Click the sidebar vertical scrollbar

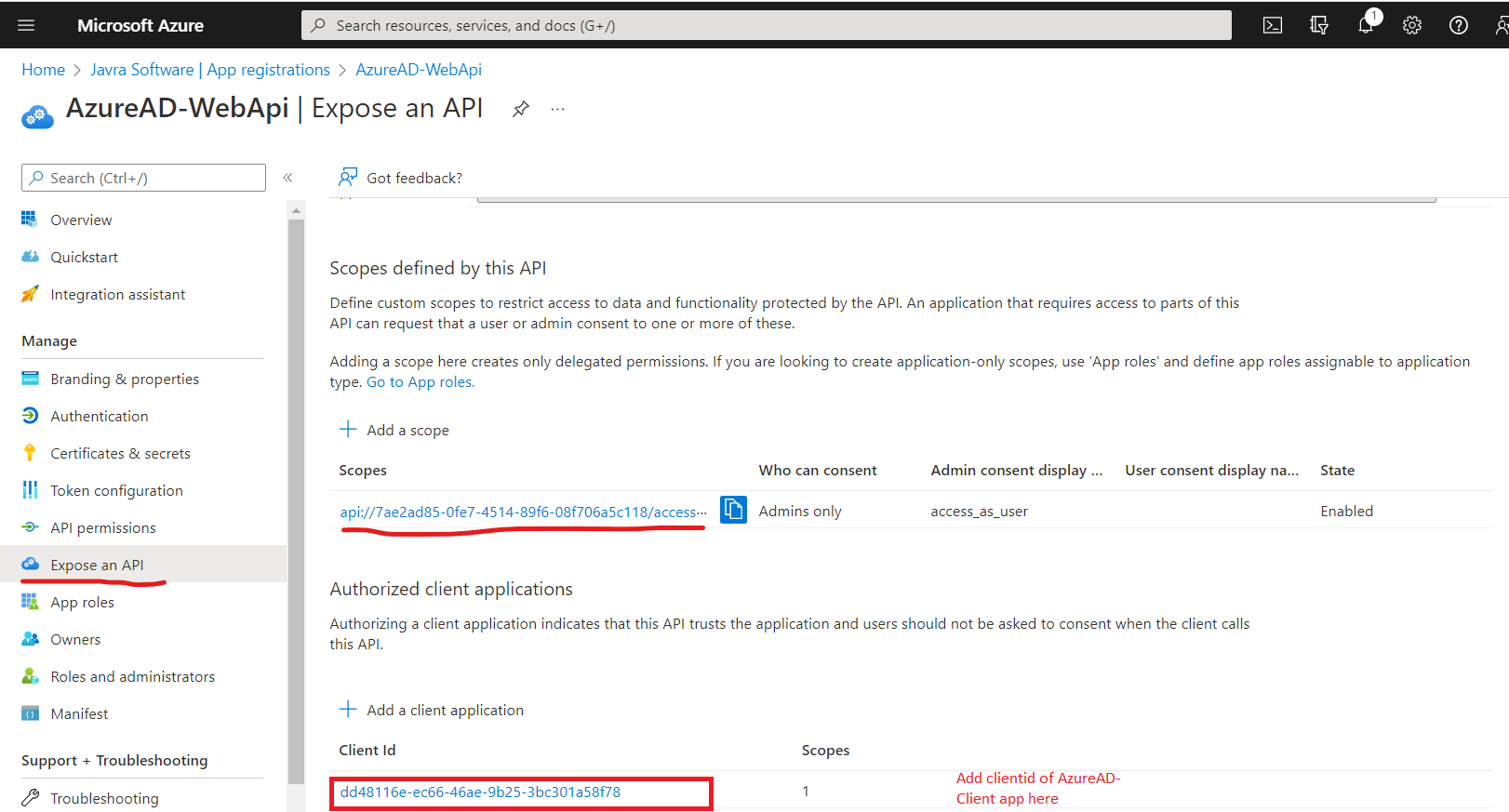[296, 502]
